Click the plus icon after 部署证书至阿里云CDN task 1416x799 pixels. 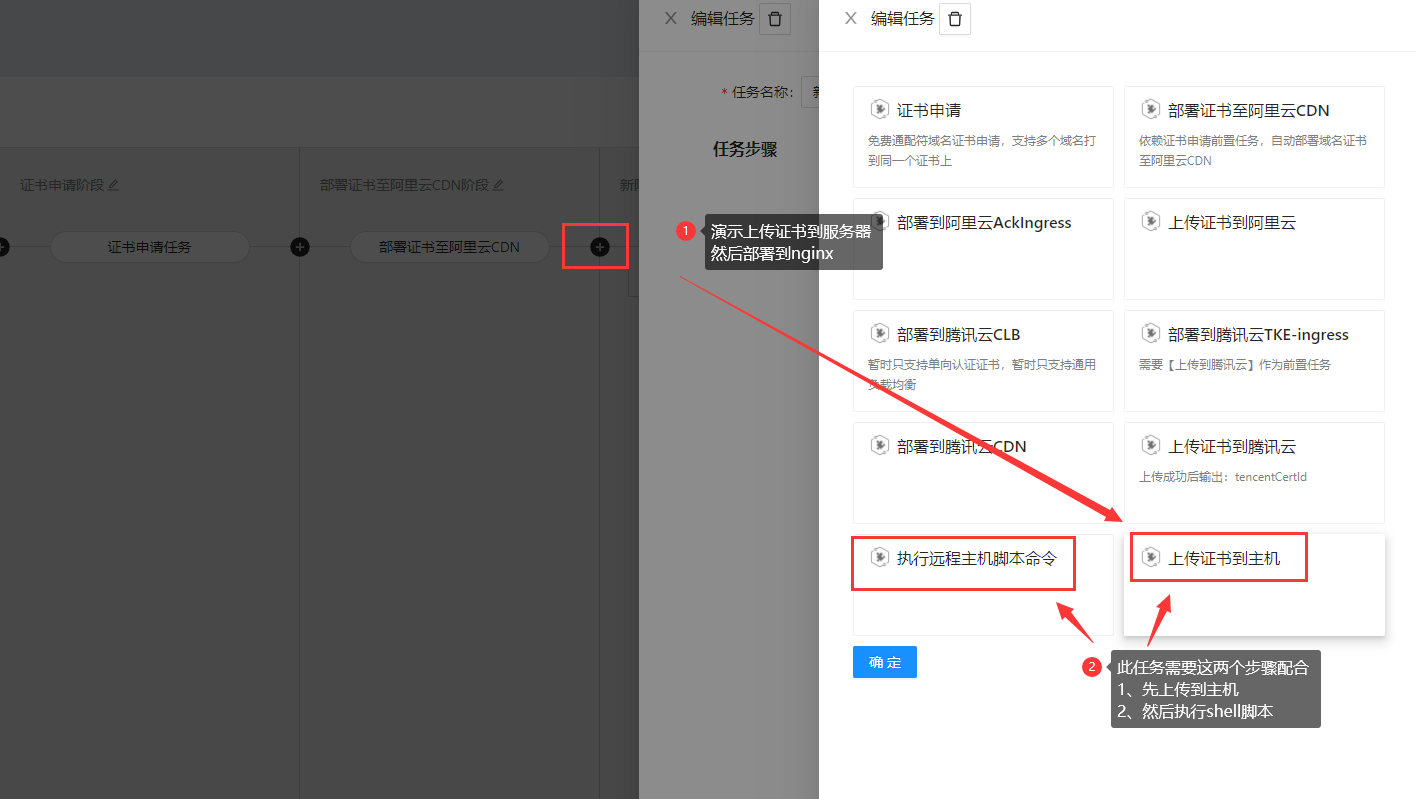click(x=599, y=247)
